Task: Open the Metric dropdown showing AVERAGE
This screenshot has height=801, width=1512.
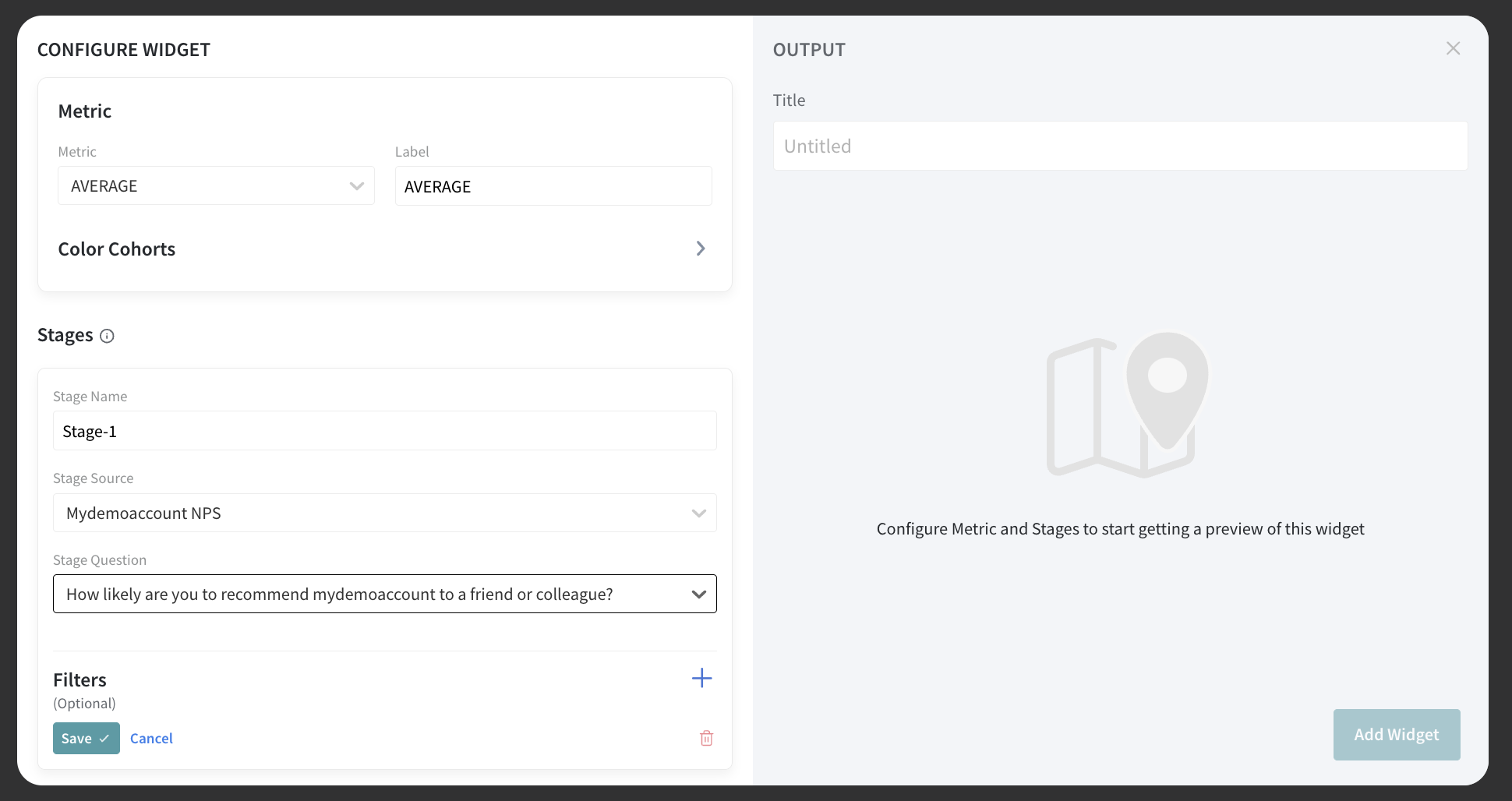Action: 216,186
